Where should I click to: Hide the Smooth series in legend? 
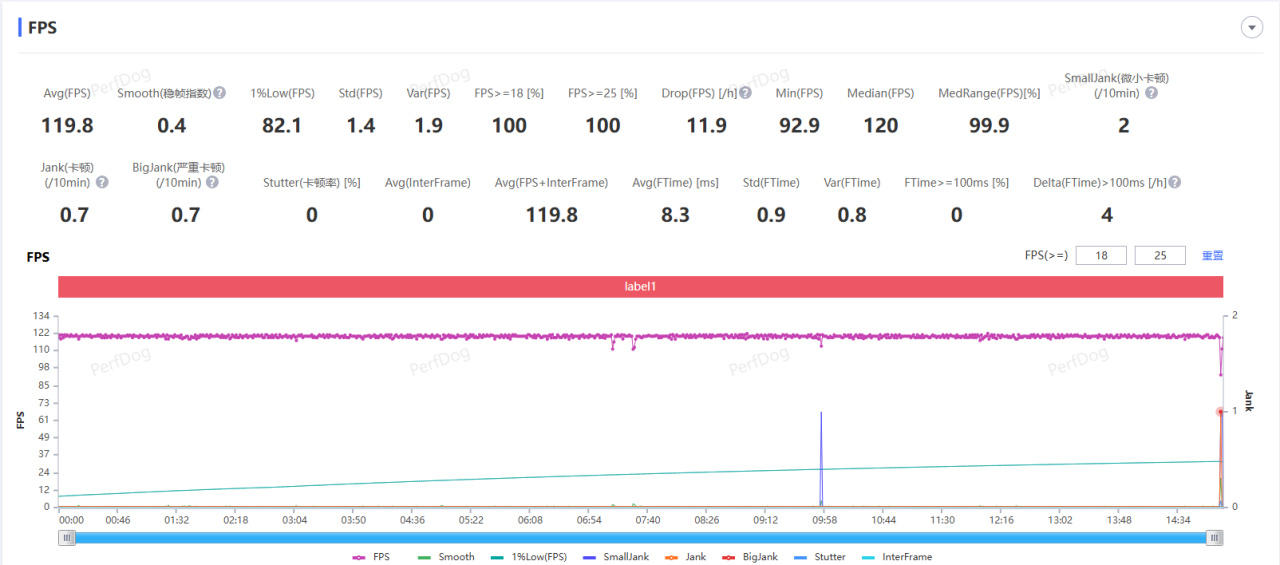point(446,557)
